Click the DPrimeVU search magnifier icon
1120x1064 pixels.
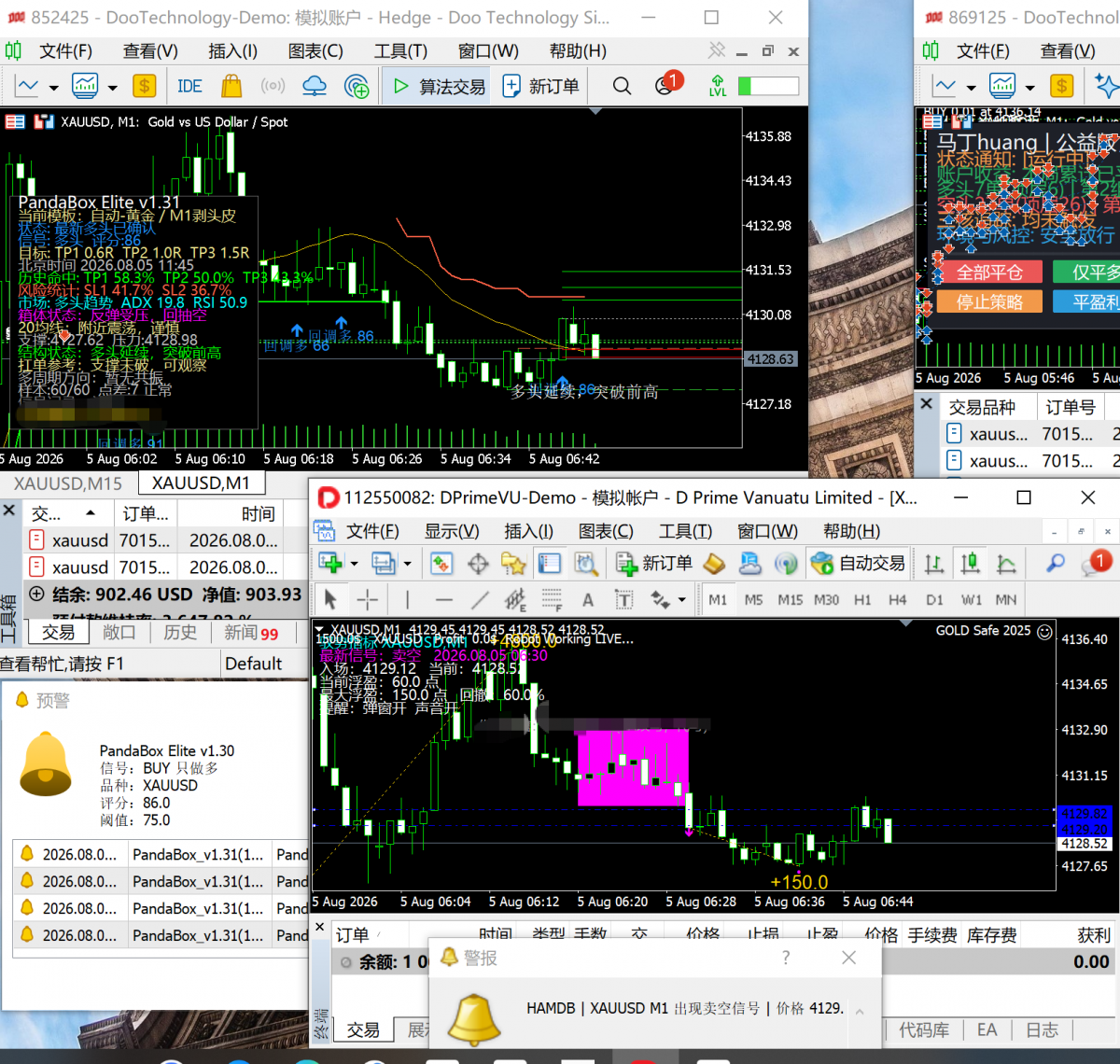click(1056, 563)
